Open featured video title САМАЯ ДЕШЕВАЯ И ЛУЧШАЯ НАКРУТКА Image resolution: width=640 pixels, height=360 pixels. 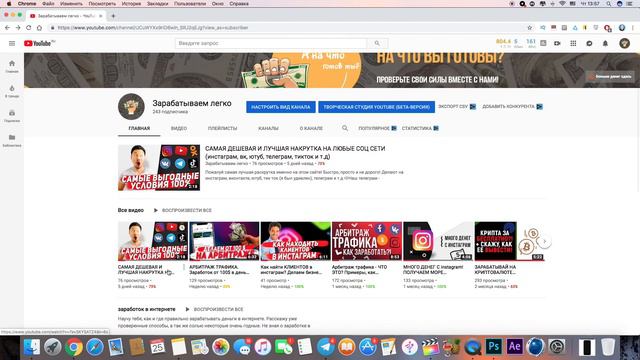click(295, 152)
